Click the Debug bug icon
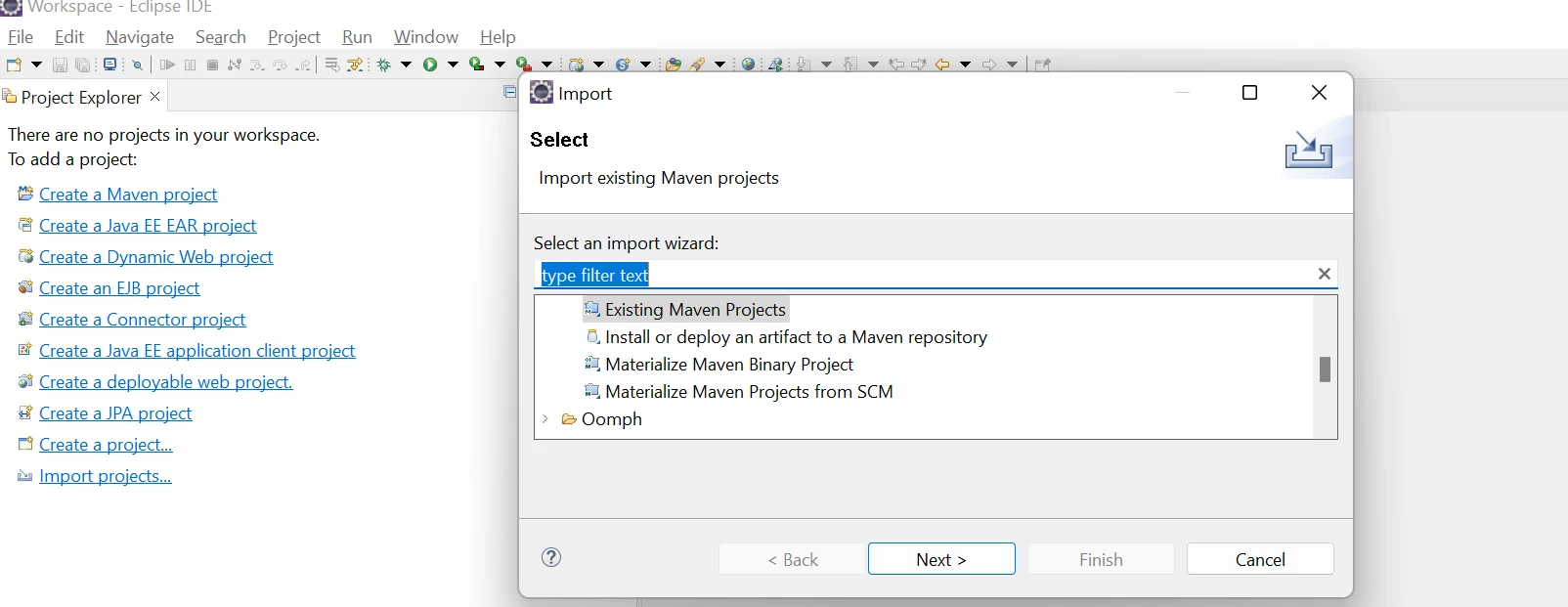Screen dimensions: 1568x607 pyautogui.click(x=384, y=65)
